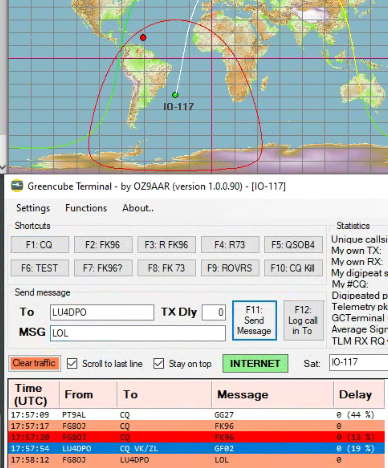Image resolution: width=388 pixels, height=468 pixels.
Task: Click the From column header
Action: click(x=88, y=394)
